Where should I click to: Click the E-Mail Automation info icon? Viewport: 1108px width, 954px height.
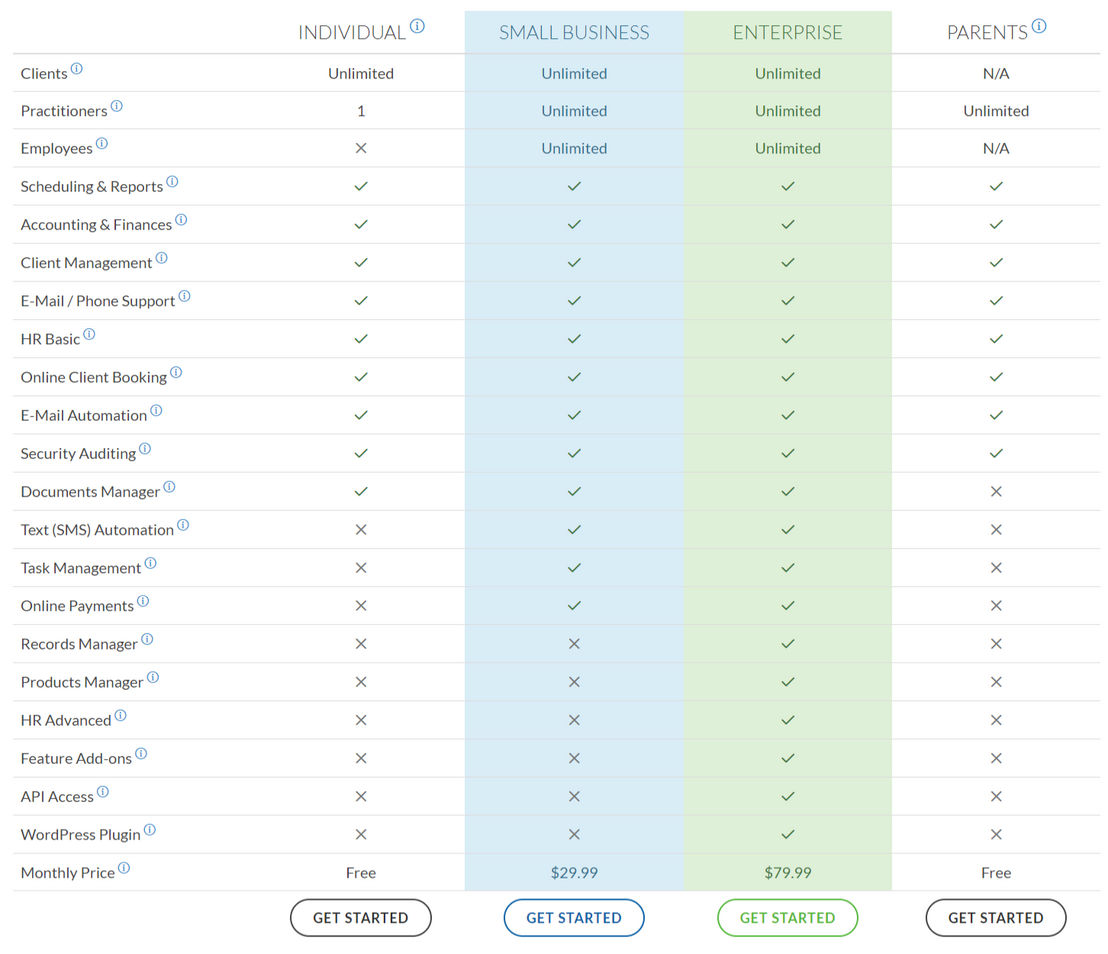tap(156, 411)
